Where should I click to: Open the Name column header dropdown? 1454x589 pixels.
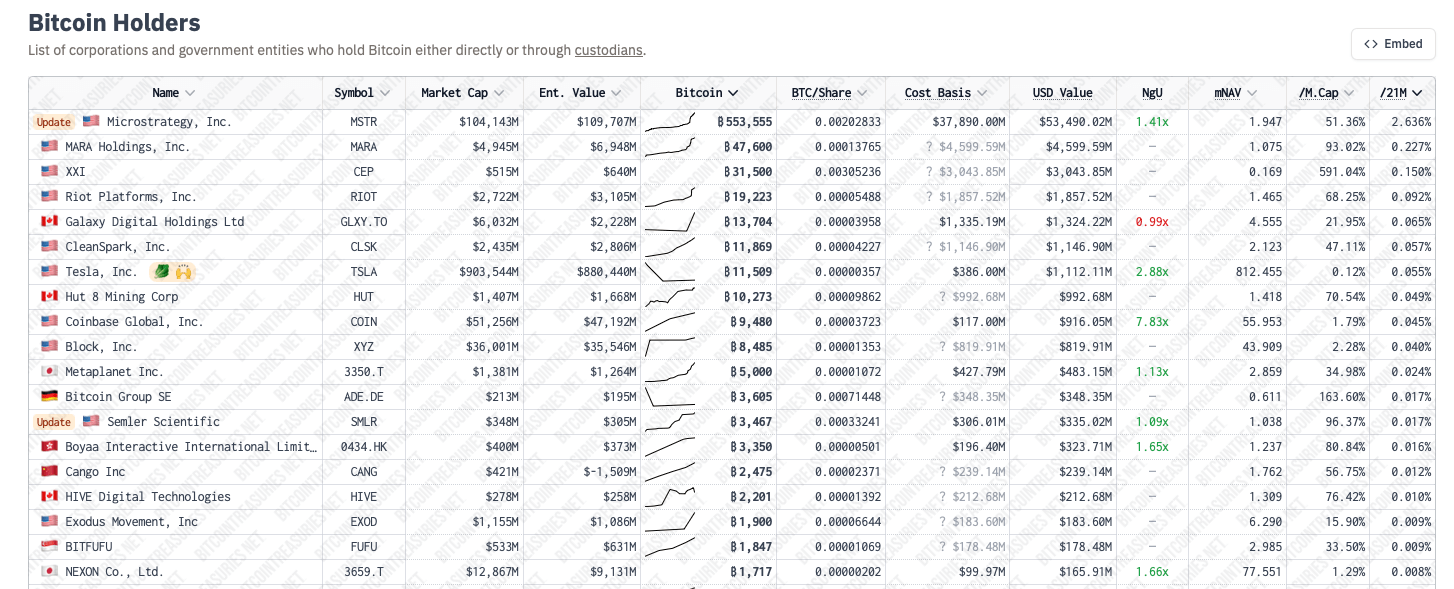click(190, 93)
